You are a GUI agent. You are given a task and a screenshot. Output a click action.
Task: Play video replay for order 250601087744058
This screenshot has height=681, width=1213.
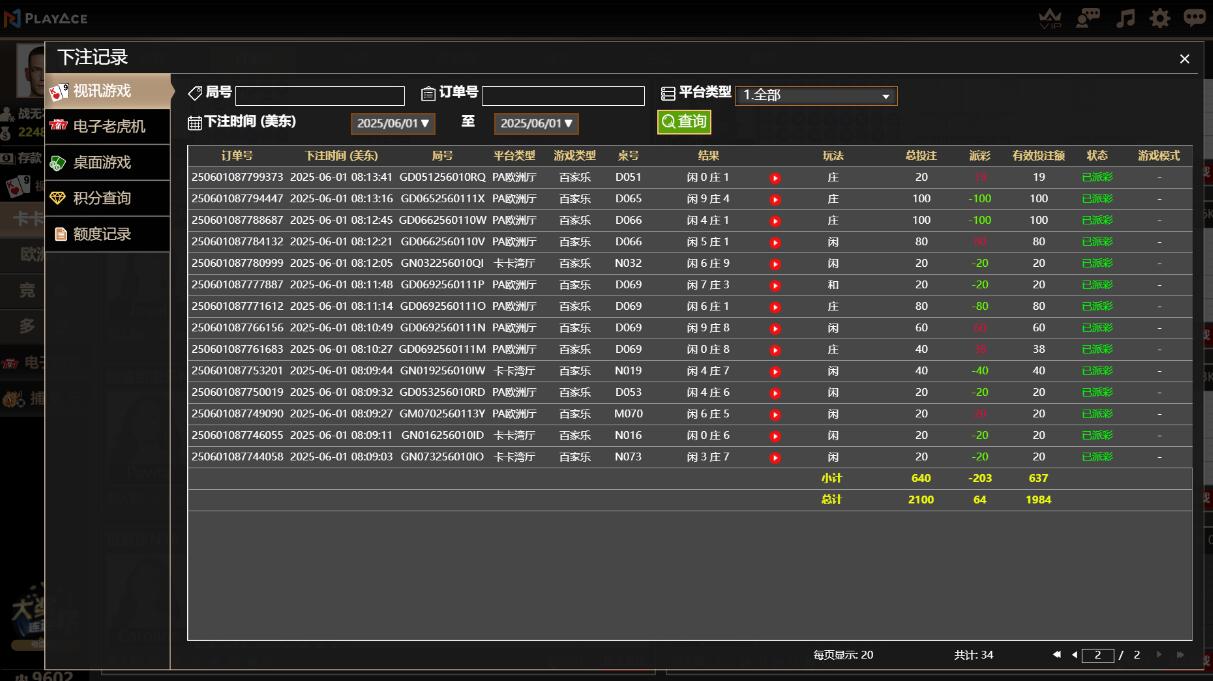(x=775, y=458)
